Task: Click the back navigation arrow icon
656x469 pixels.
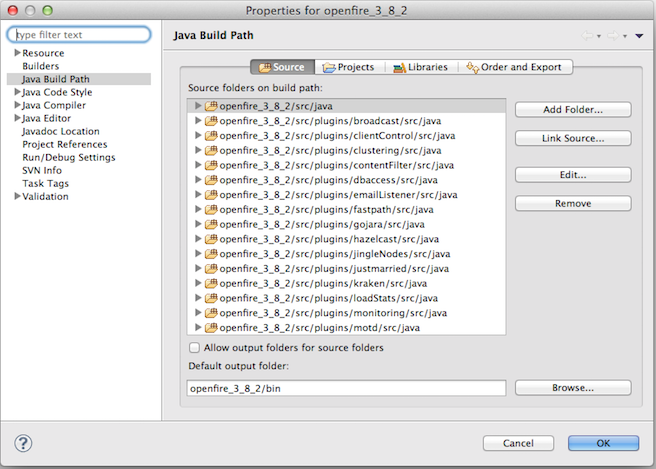Action: tap(587, 36)
